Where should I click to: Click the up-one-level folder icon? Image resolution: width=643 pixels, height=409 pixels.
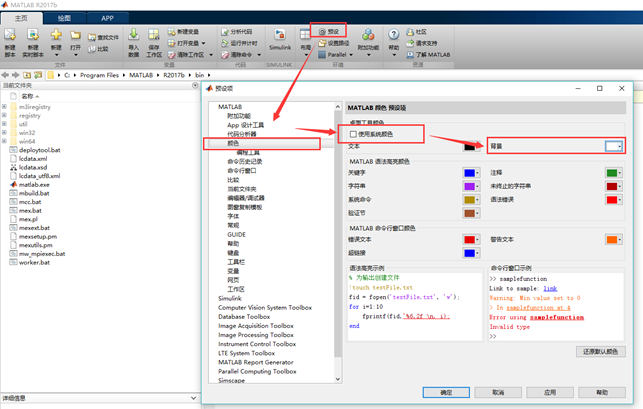coord(27,75)
